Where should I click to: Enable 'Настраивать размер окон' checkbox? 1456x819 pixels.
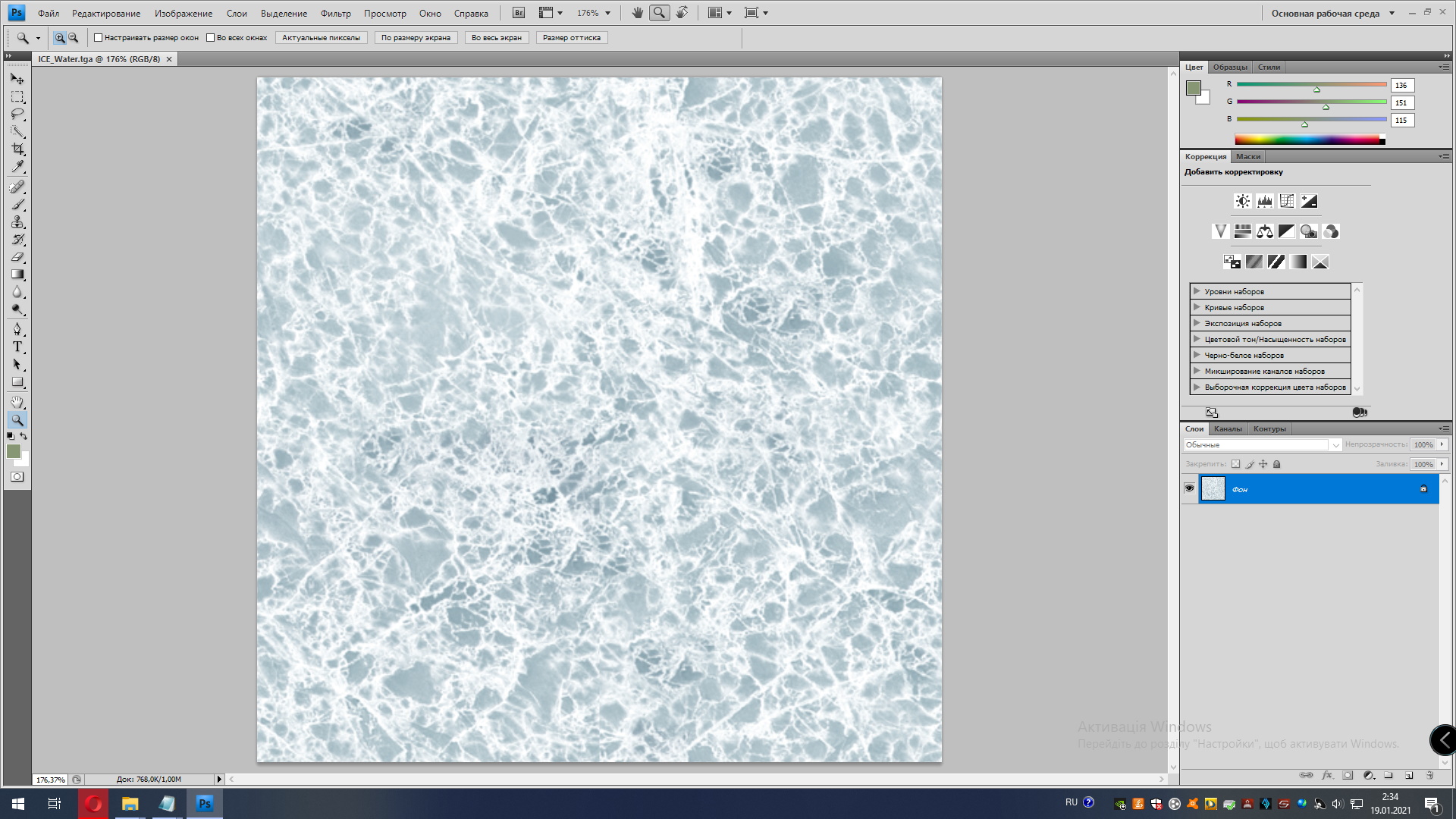(x=98, y=38)
